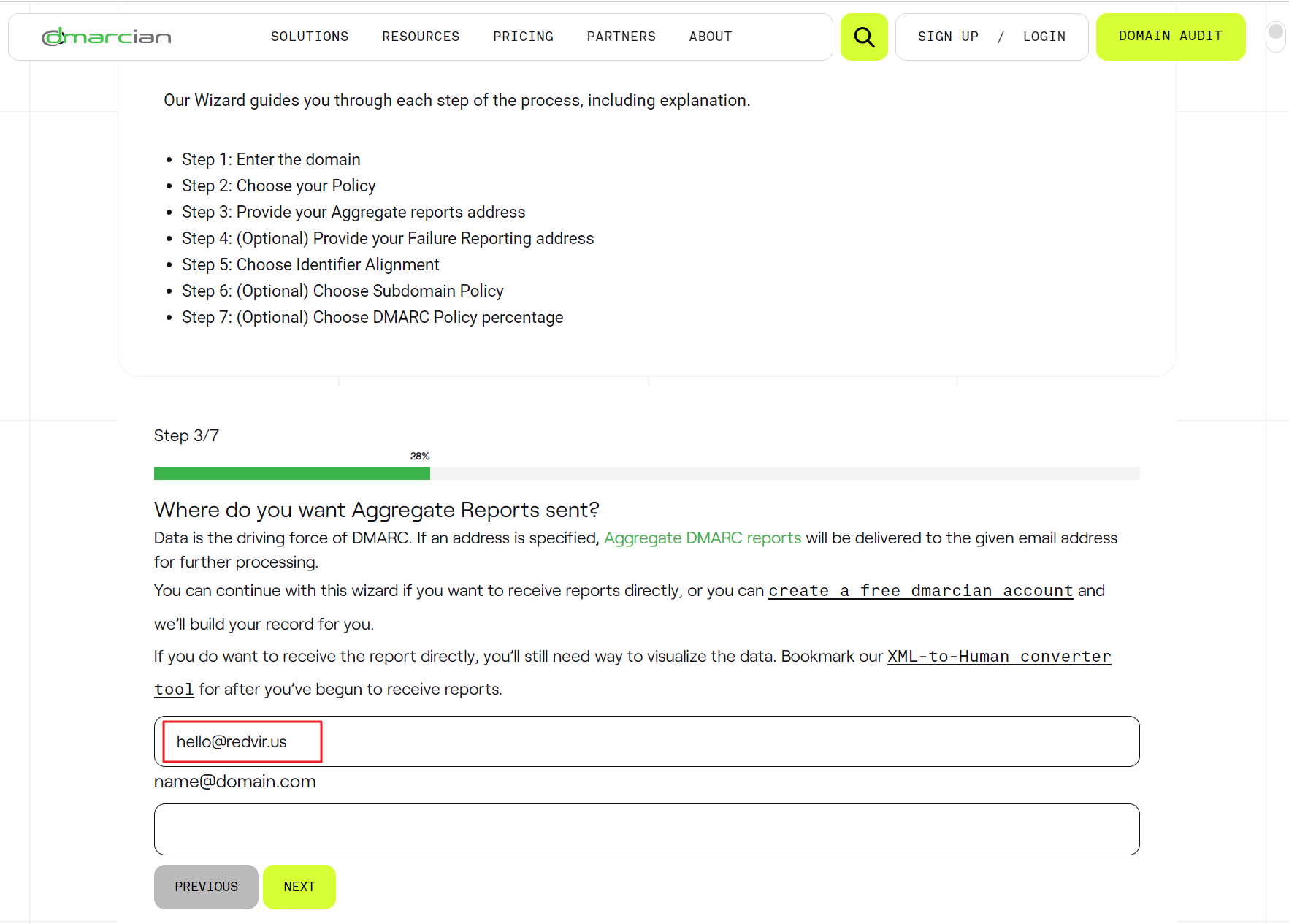The height and width of the screenshot is (924, 1289).
Task: Click the green filled part of progress bar
Action: pyautogui.click(x=292, y=474)
